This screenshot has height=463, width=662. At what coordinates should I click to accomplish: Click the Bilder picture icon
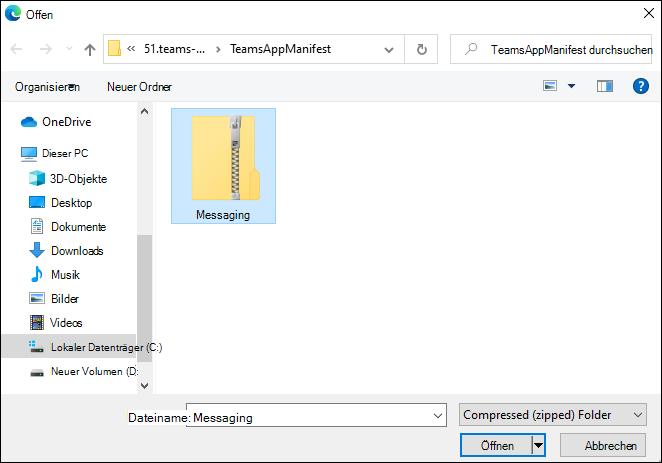(x=37, y=298)
